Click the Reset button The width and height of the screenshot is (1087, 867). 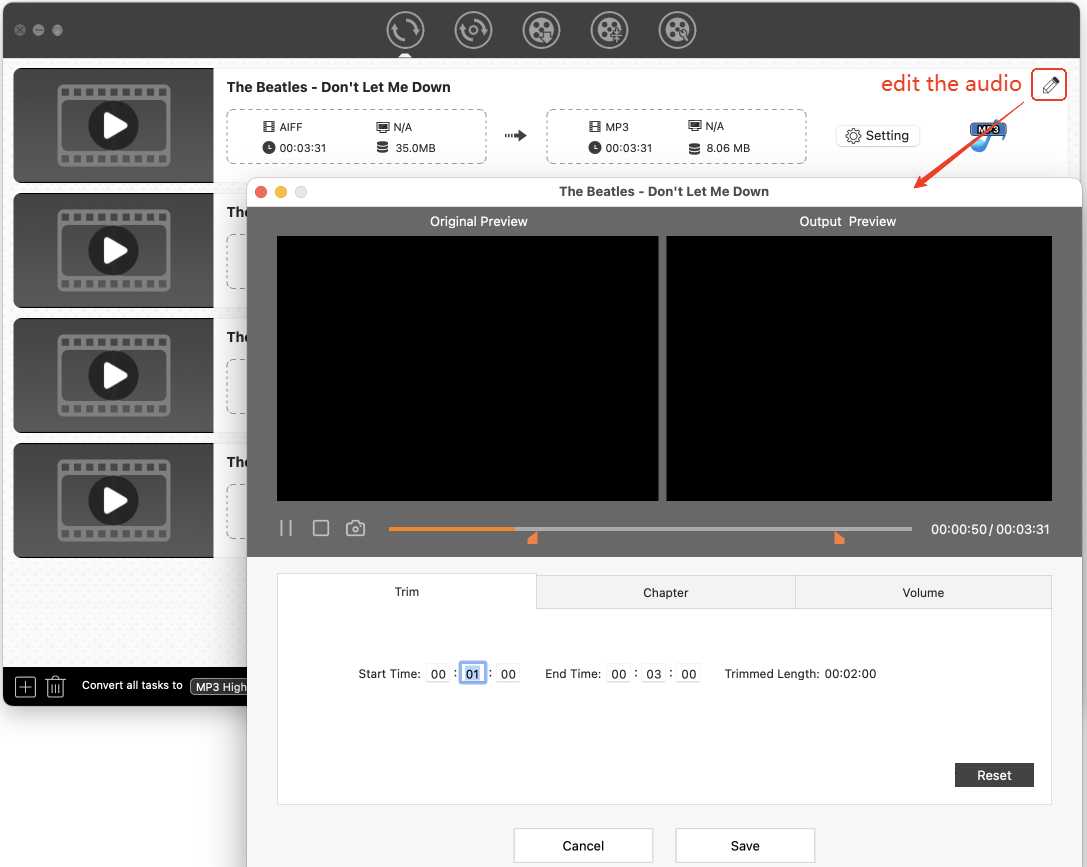[993, 775]
